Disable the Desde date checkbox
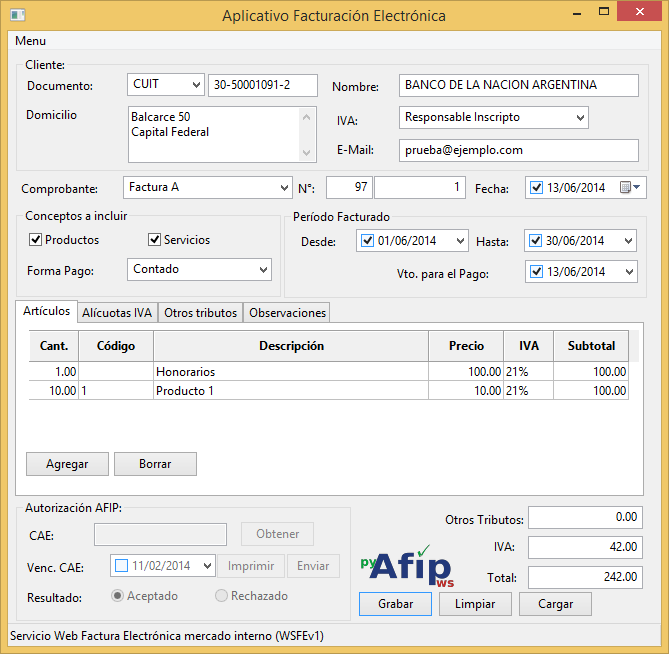The image size is (669, 654). tap(367, 241)
